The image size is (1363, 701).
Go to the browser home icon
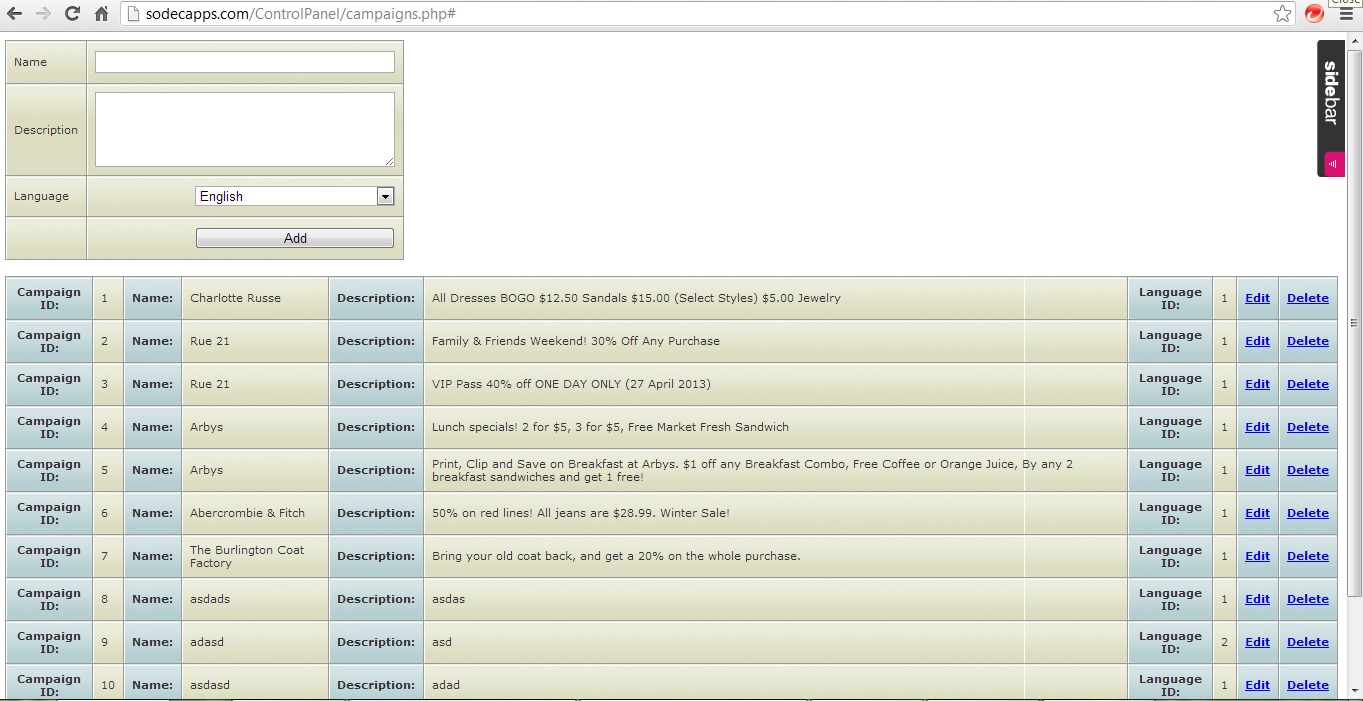[x=101, y=14]
